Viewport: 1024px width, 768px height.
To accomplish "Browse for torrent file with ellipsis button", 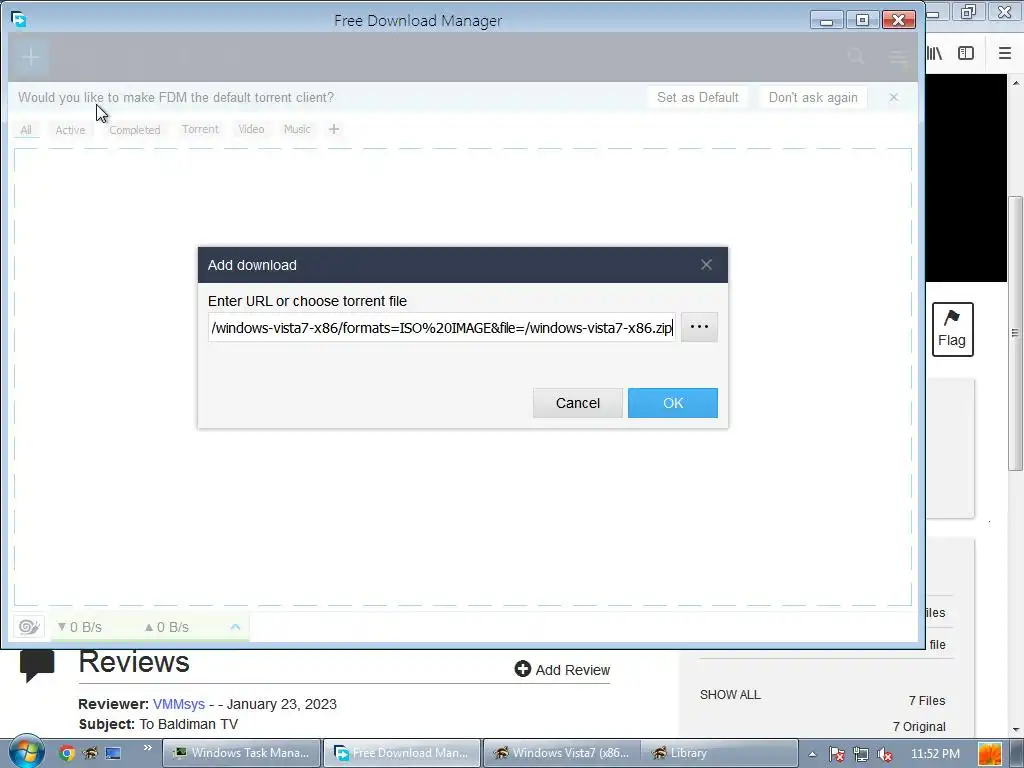I will pos(699,327).
